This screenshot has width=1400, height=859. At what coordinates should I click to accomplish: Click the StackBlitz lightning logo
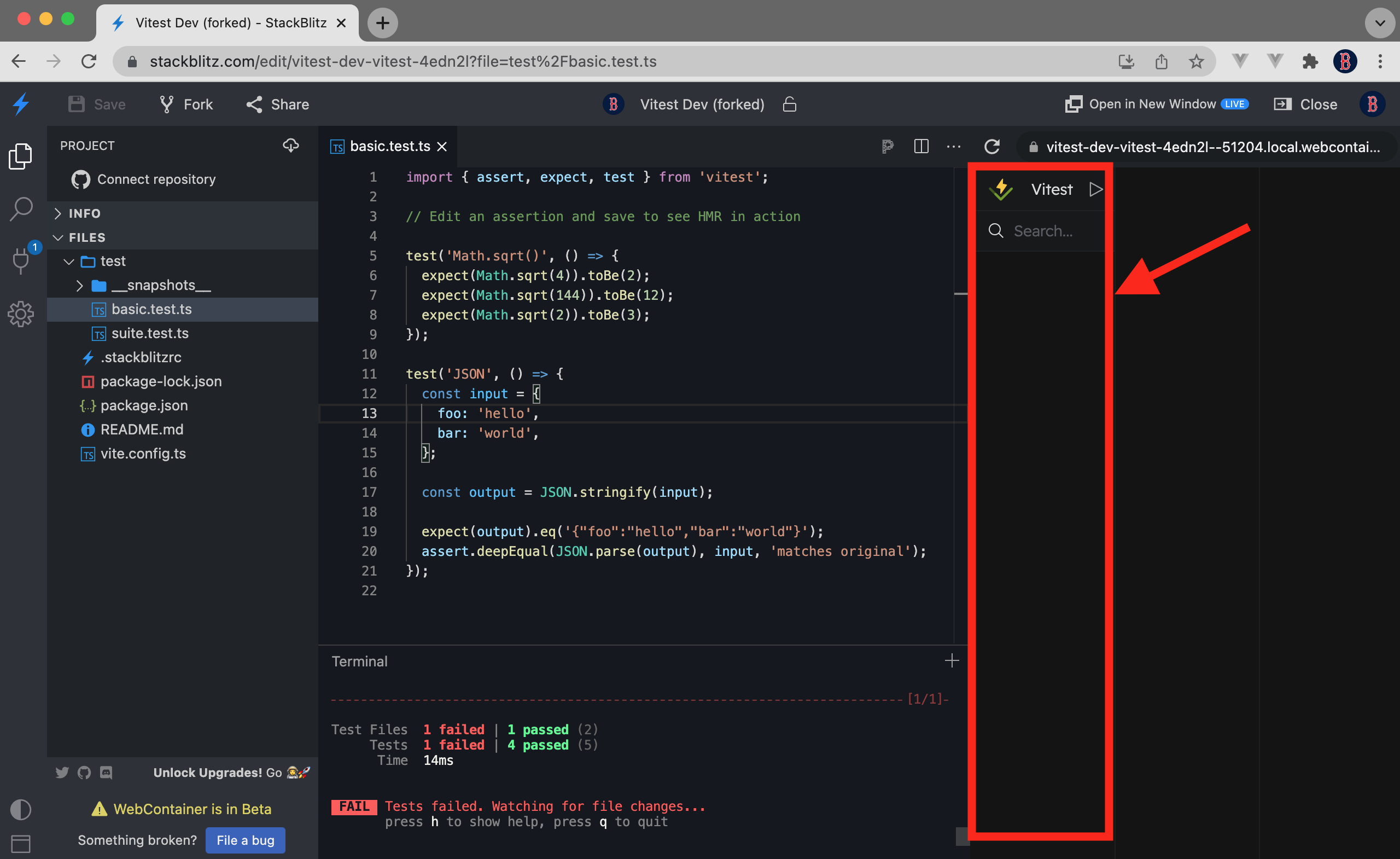tap(21, 104)
